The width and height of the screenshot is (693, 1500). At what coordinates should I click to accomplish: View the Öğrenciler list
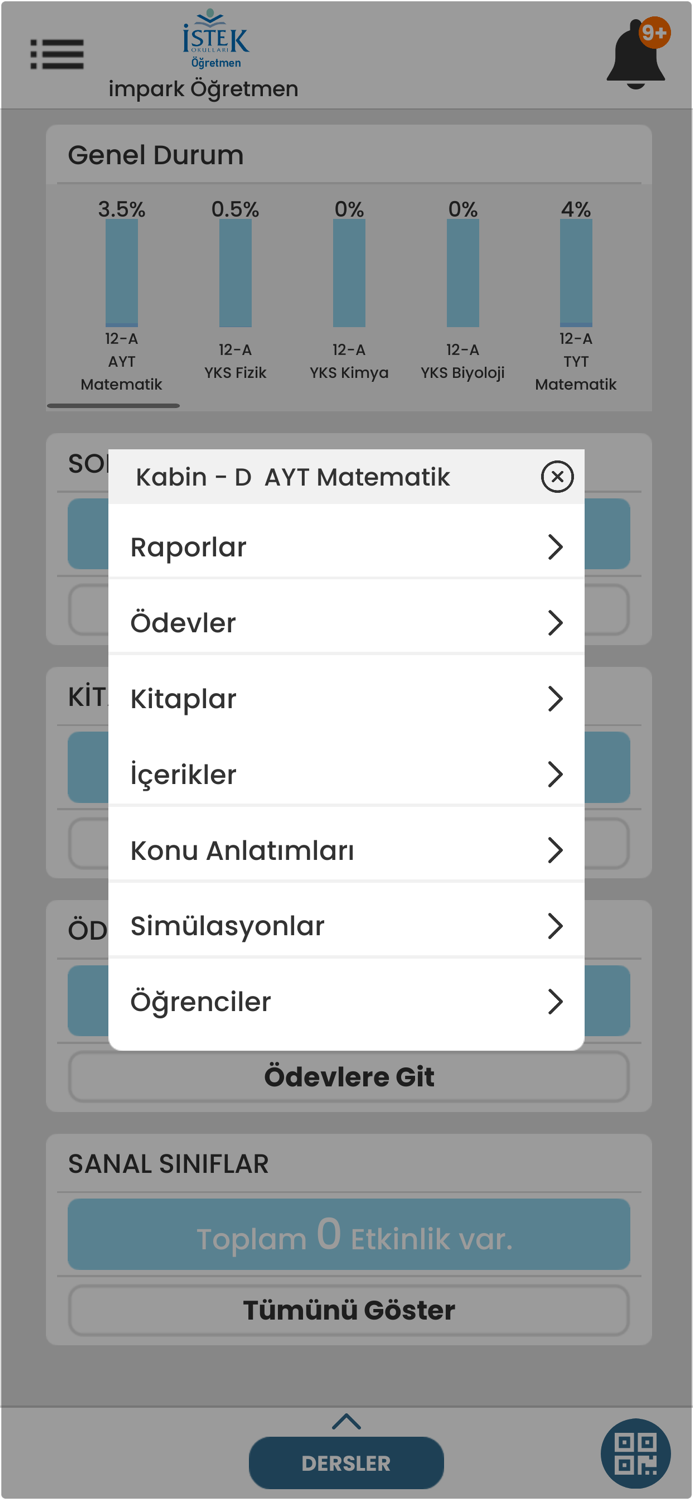tap(345, 1001)
